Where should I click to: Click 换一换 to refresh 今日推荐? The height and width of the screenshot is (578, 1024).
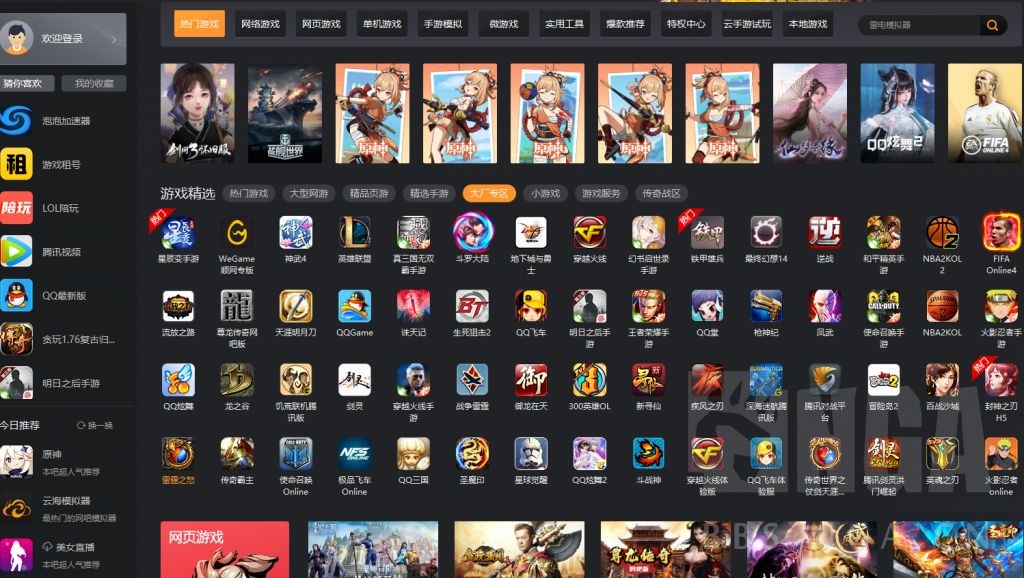(x=95, y=425)
